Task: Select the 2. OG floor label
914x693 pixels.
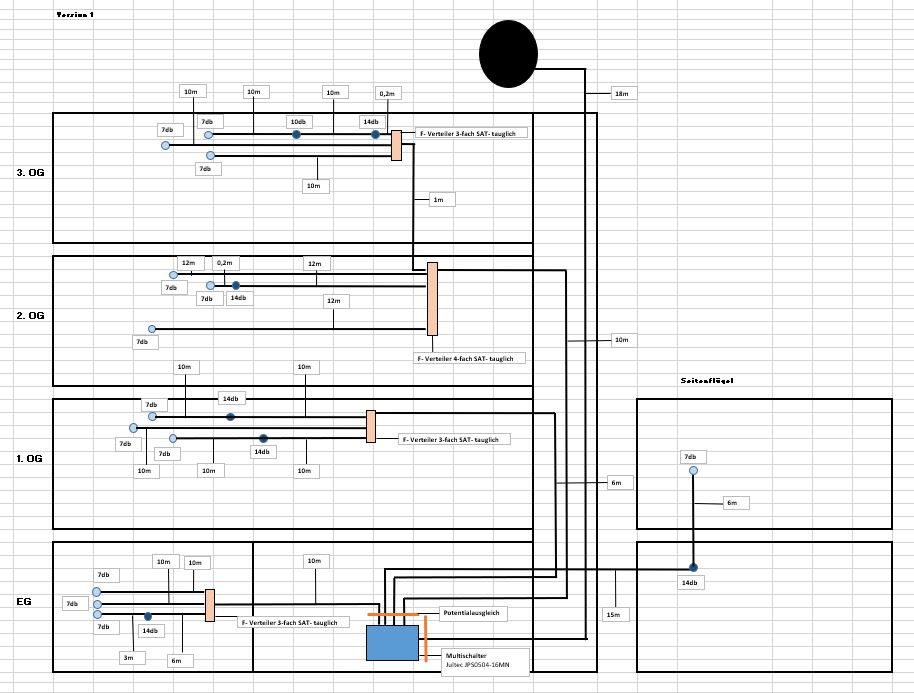Action: coord(30,315)
